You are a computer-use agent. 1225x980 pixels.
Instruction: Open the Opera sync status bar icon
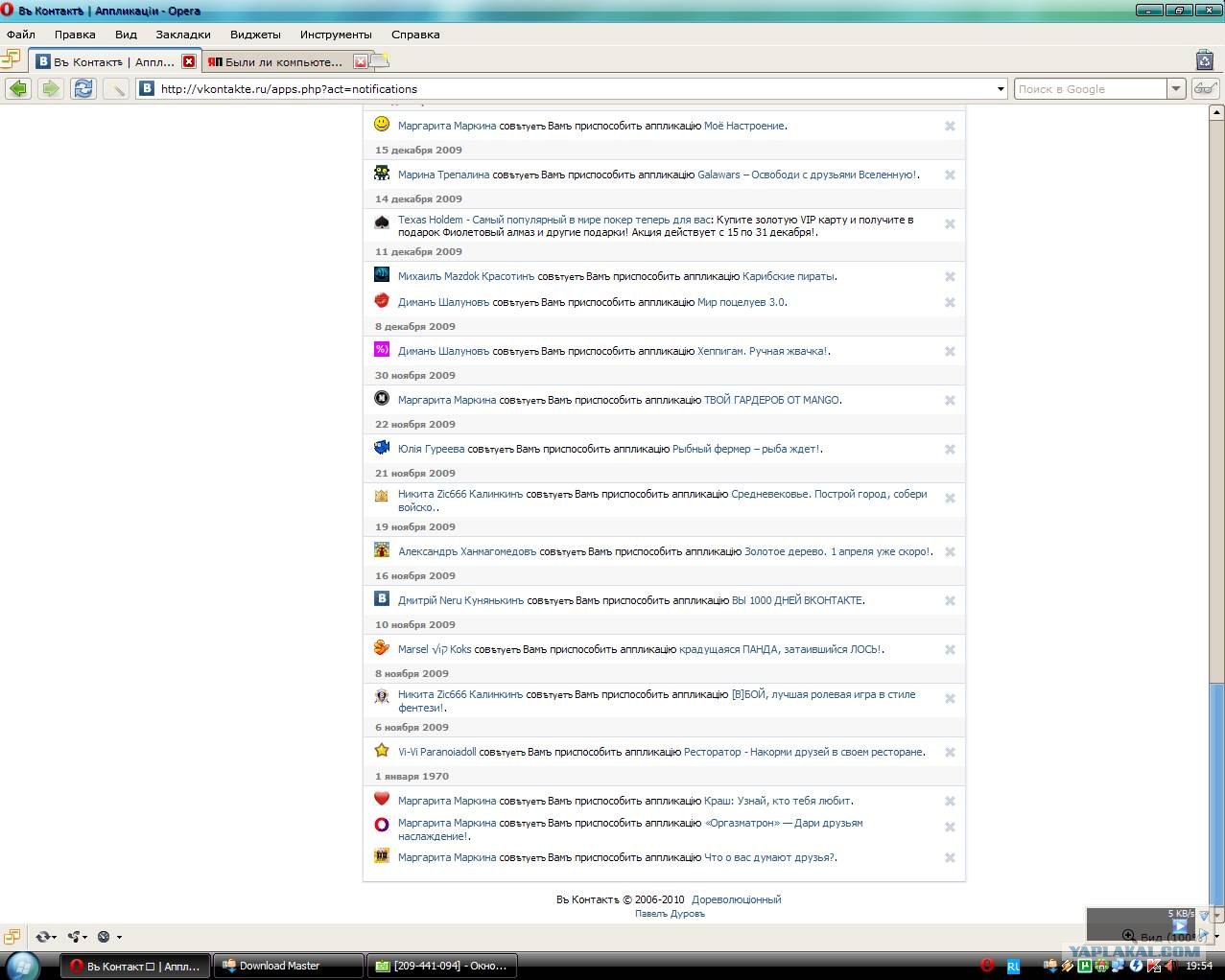(44, 937)
